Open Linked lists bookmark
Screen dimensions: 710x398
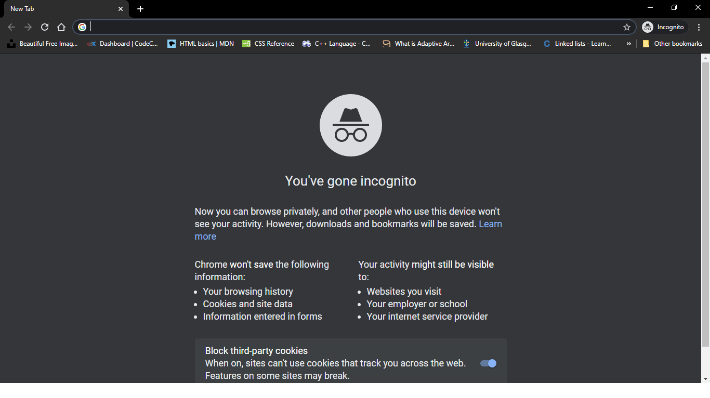[577, 43]
